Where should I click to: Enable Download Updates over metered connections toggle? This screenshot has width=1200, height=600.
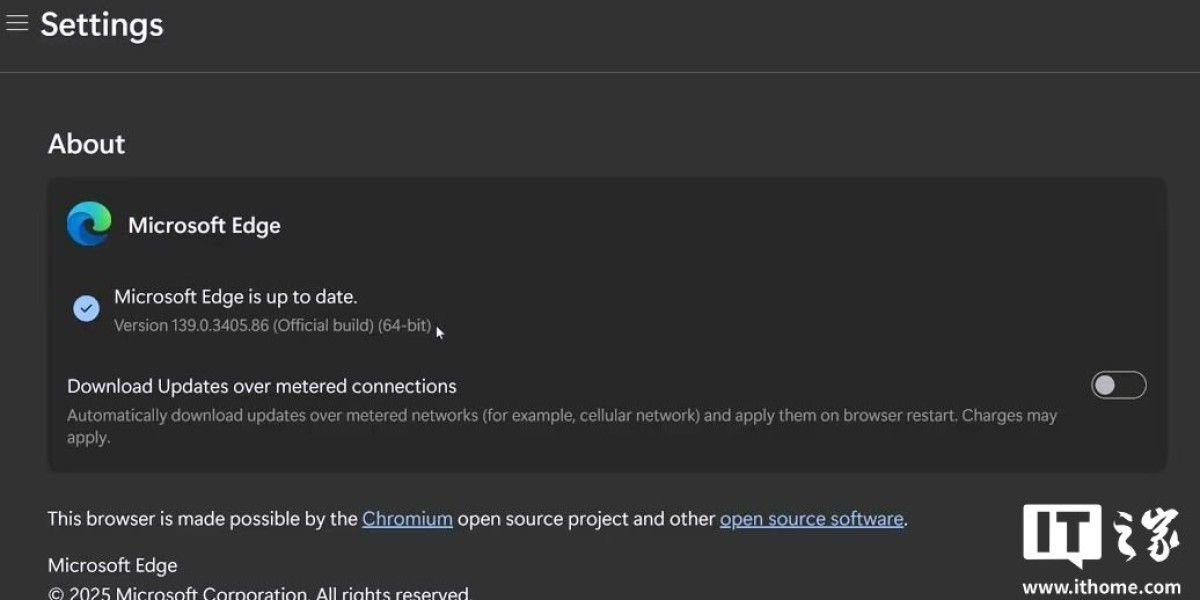click(x=1118, y=385)
